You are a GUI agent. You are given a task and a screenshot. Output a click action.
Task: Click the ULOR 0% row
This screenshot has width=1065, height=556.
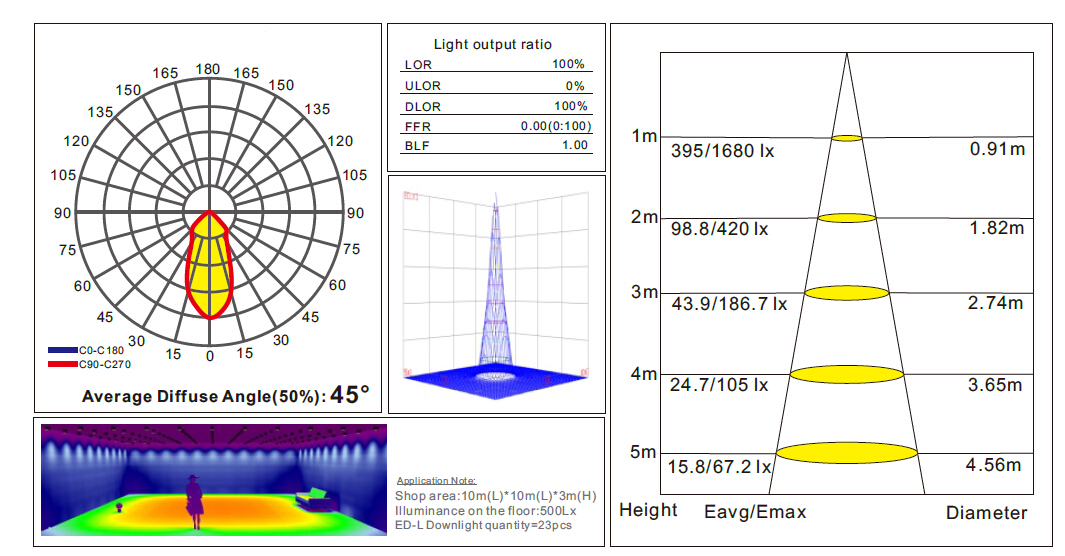(x=495, y=86)
